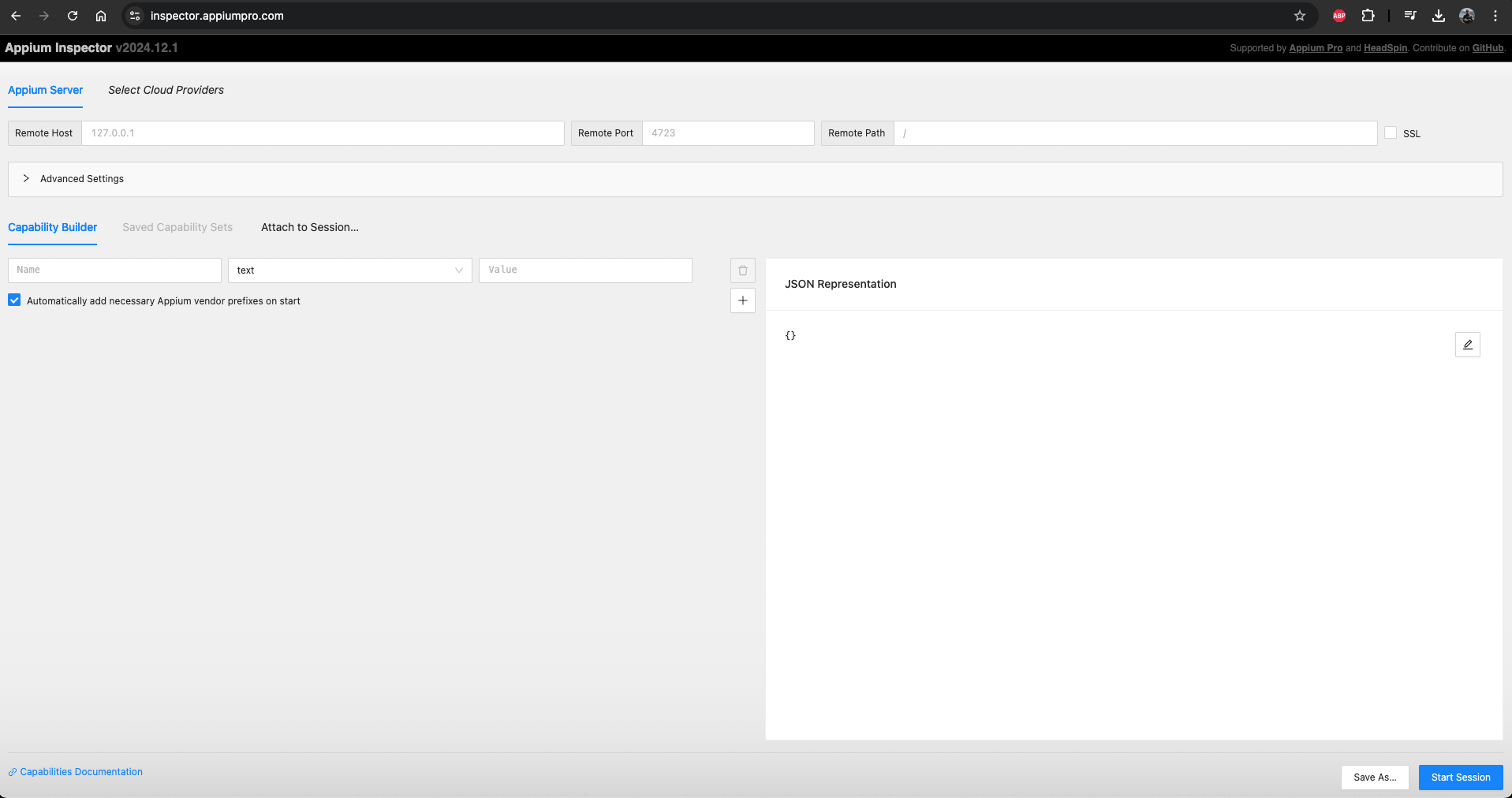The height and width of the screenshot is (798, 1512).
Task: Toggle the vendor prefixes checkbox on start
Action: point(14,300)
